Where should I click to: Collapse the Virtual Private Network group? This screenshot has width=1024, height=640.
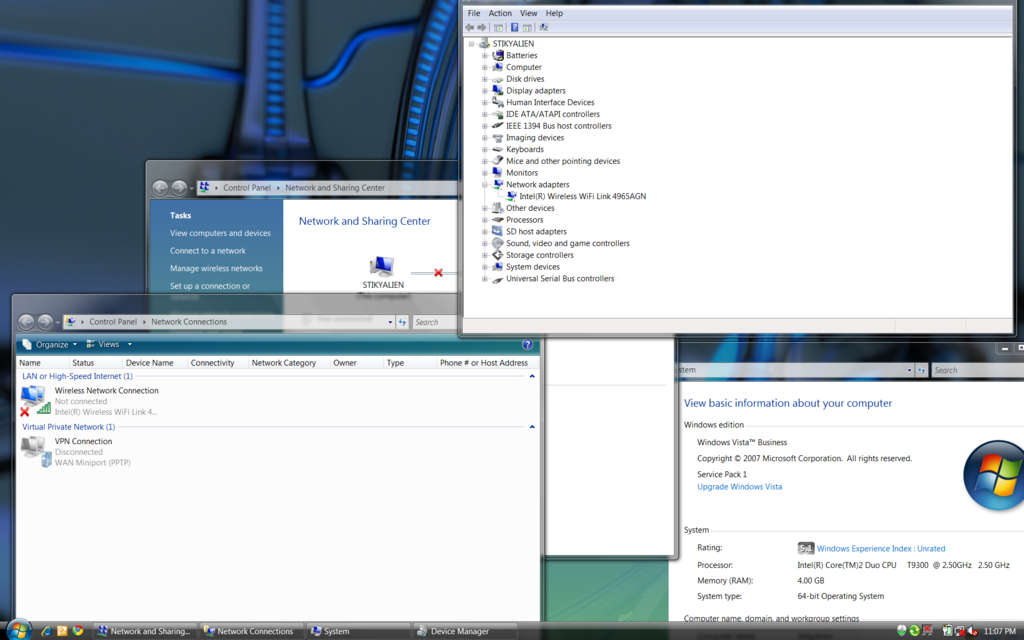[x=532, y=427]
